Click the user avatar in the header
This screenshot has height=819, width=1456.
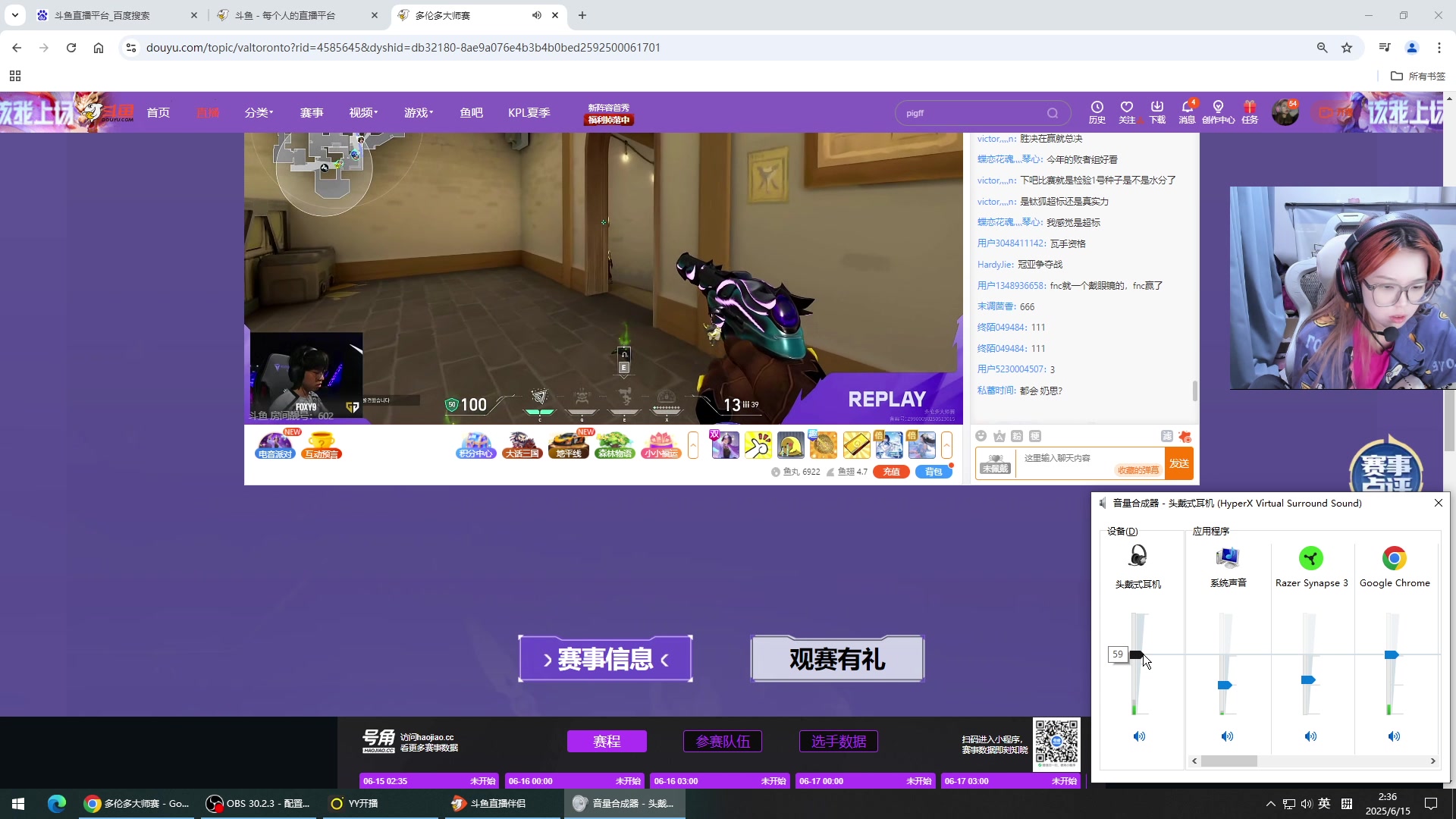(1285, 112)
